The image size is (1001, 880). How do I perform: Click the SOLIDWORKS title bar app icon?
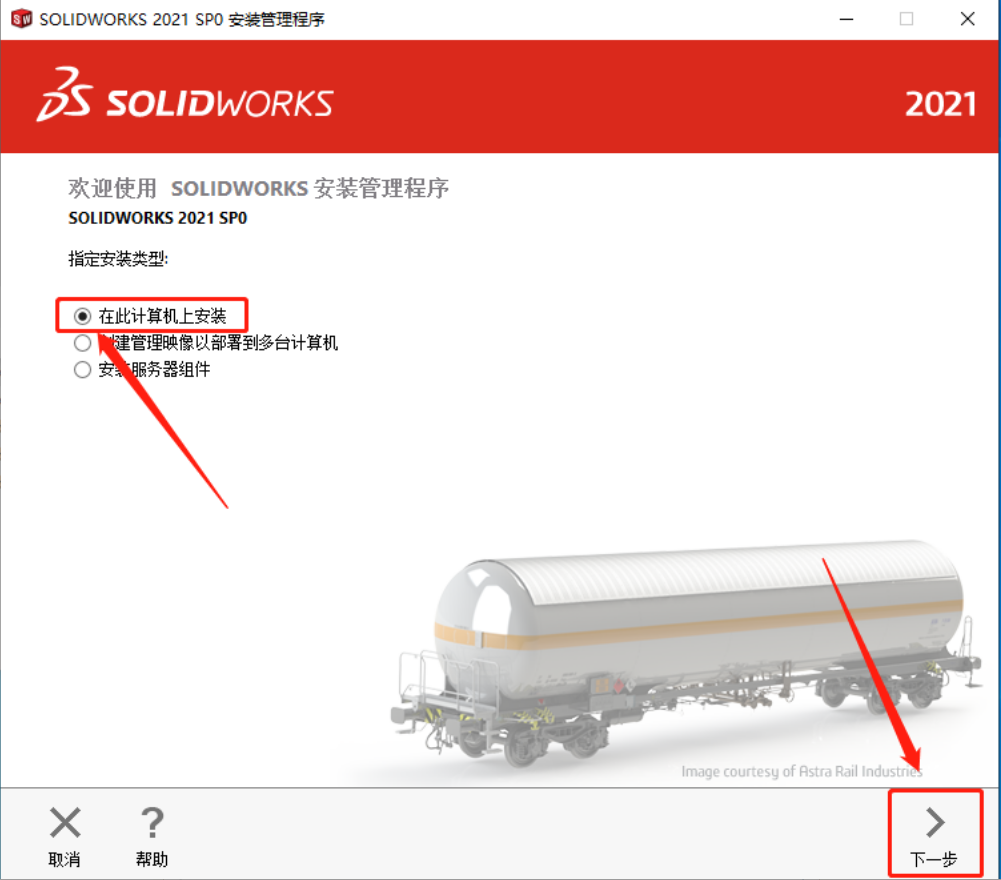pyautogui.click(x=21, y=19)
